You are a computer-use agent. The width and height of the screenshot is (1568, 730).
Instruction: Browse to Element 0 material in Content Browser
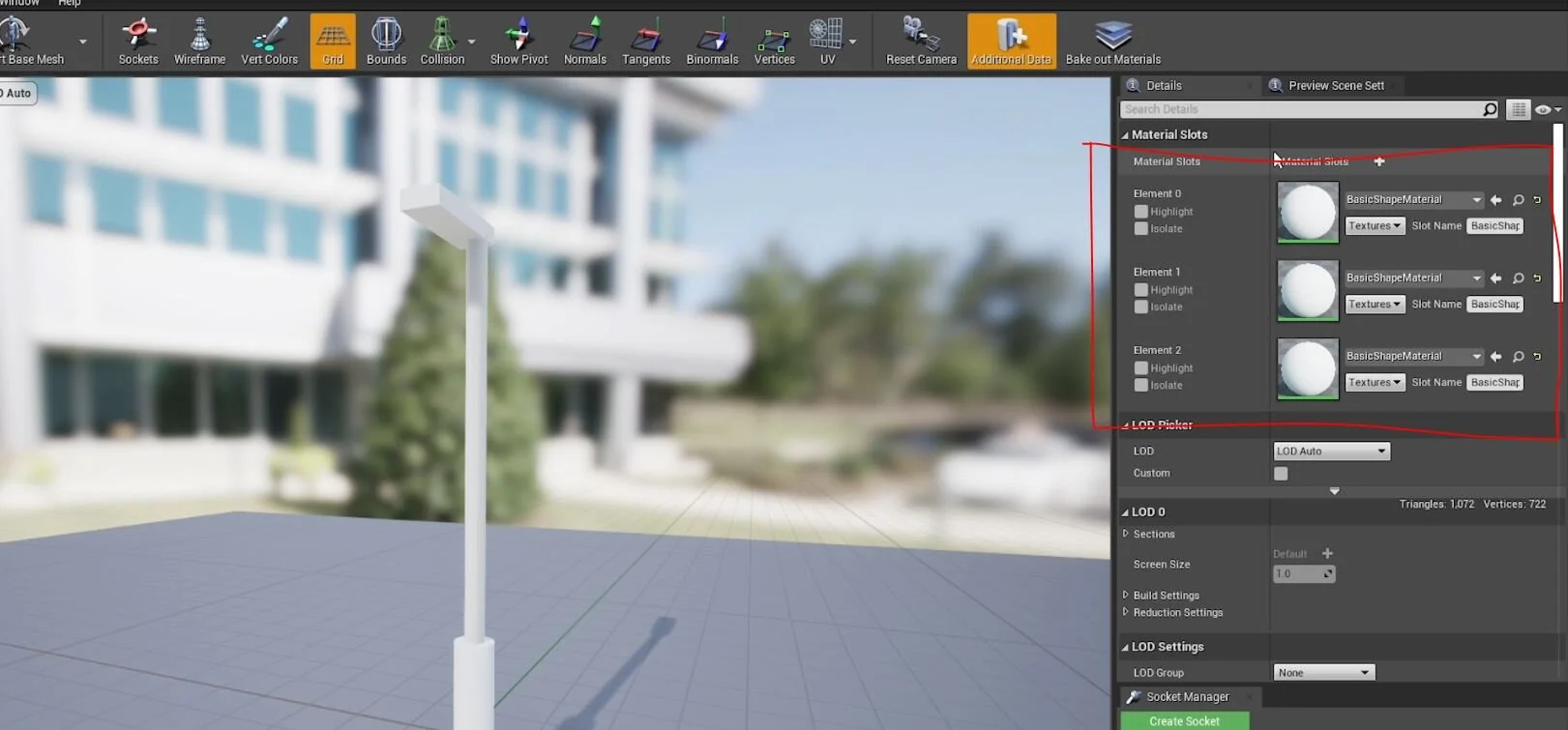click(x=1519, y=199)
